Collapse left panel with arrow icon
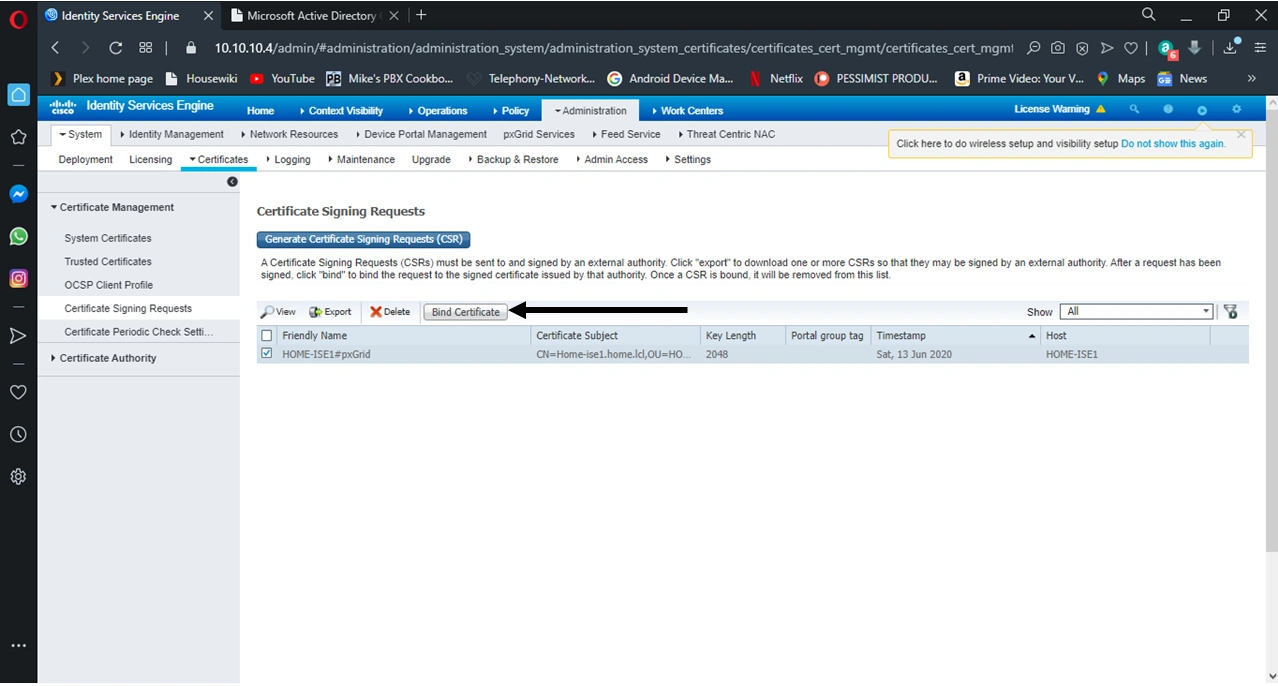This screenshot has height=686, width=1278. 232,182
